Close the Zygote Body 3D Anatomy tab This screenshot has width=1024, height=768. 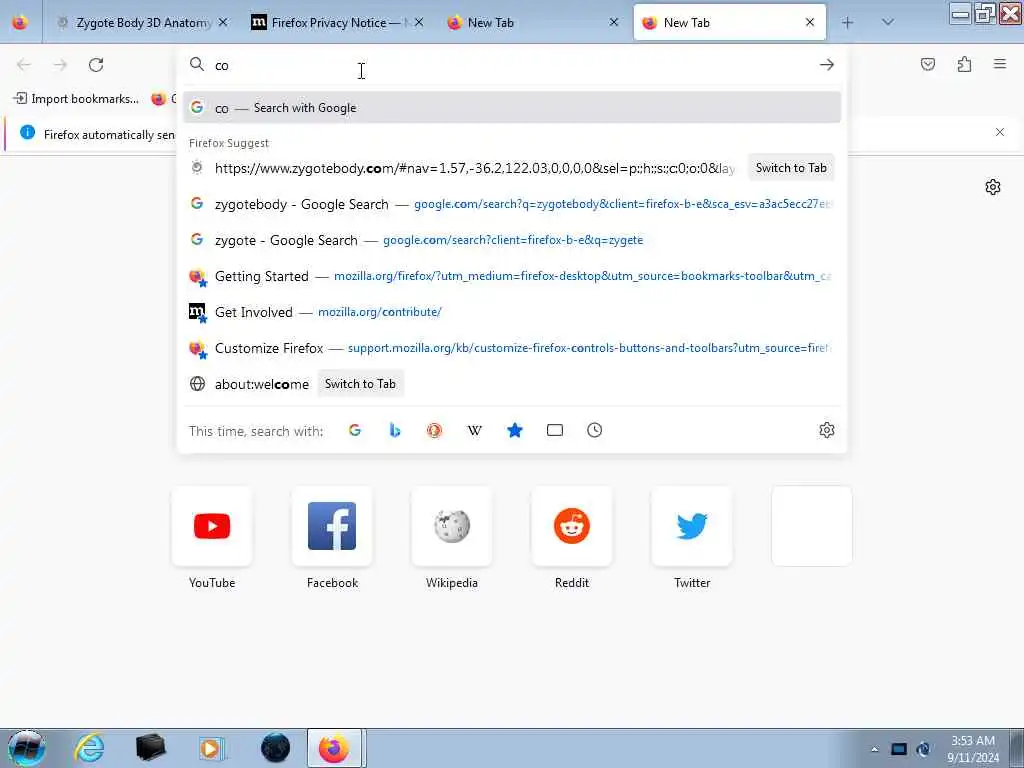(223, 23)
